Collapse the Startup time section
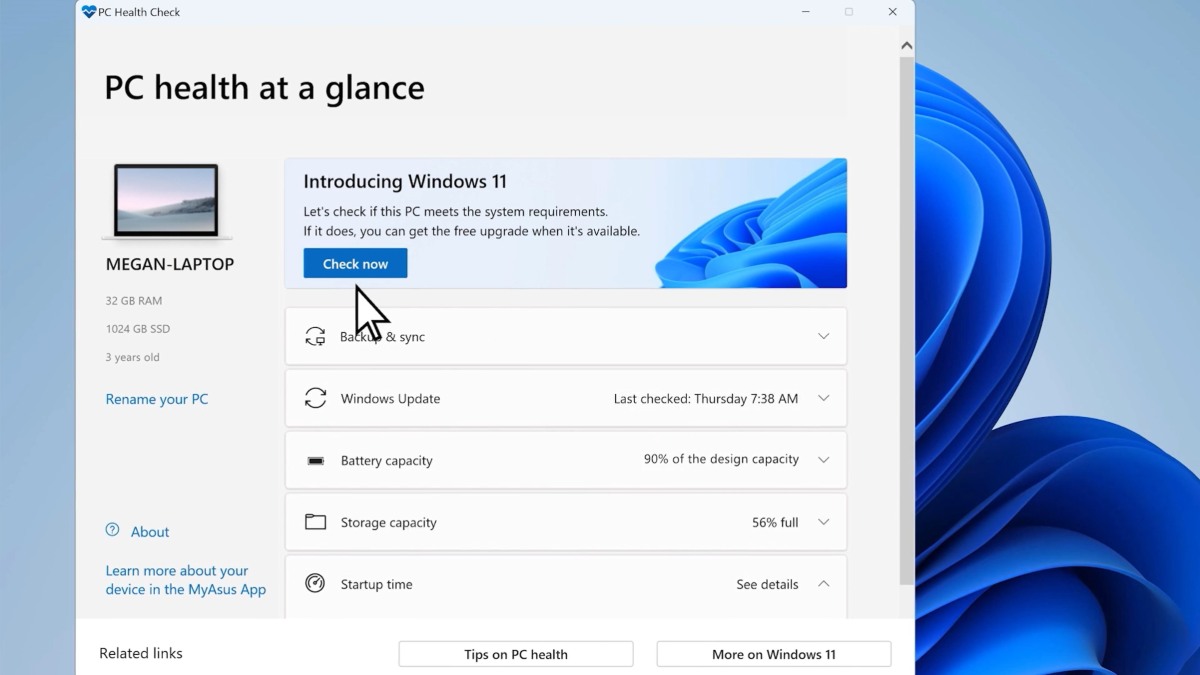1200x675 pixels. (823, 584)
